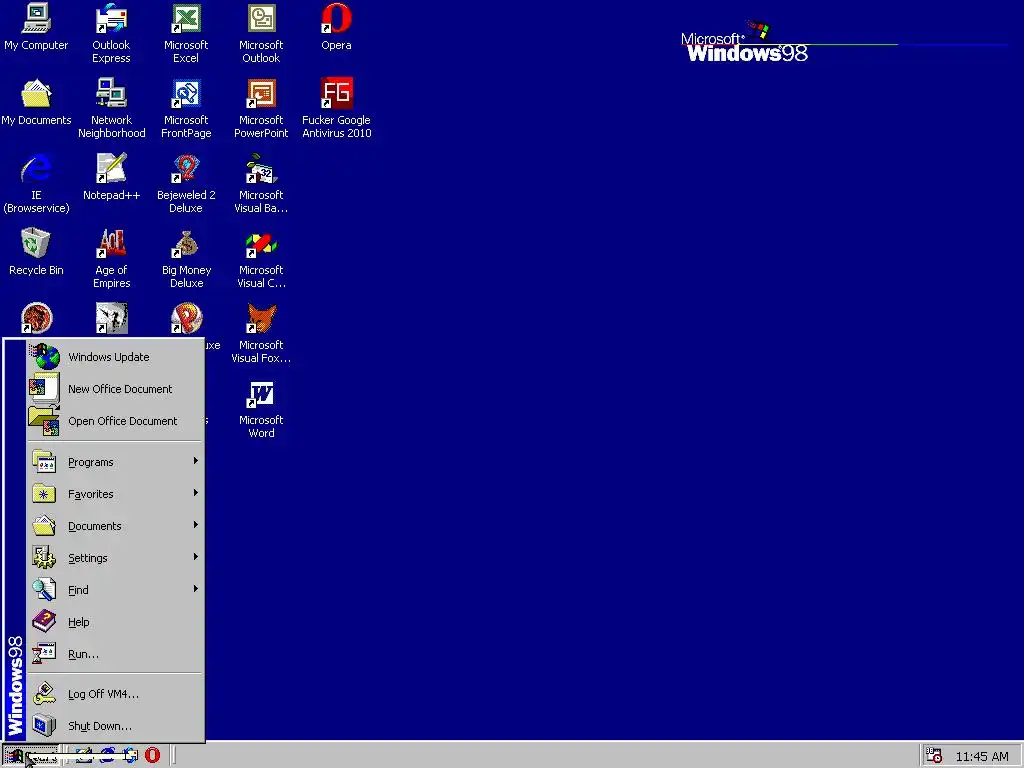Select the Opera desktop shortcut
The image size is (1024, 768).
[336, 27]
